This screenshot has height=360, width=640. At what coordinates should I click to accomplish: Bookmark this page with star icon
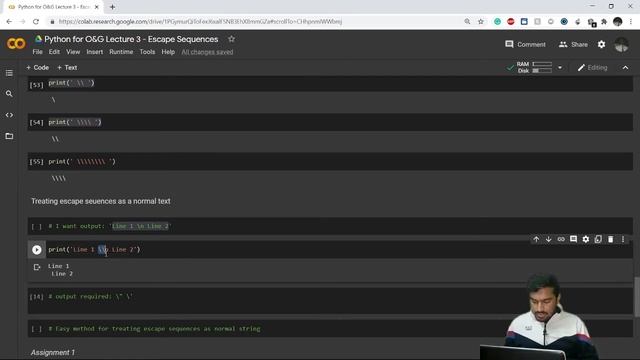(480, 22)
